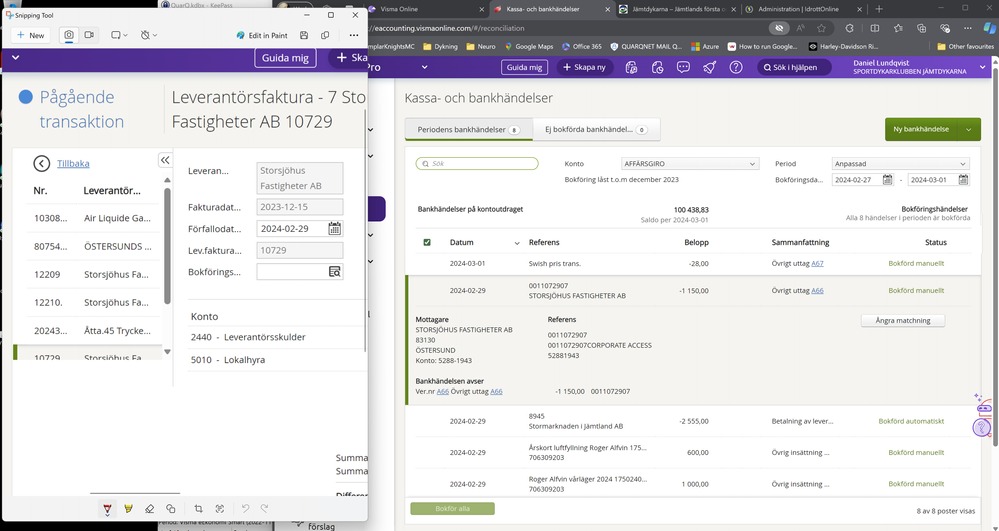Select the eraser tool in Snipping Tool
This screenshot has width=999, height=531.
(x=149, y=509)
